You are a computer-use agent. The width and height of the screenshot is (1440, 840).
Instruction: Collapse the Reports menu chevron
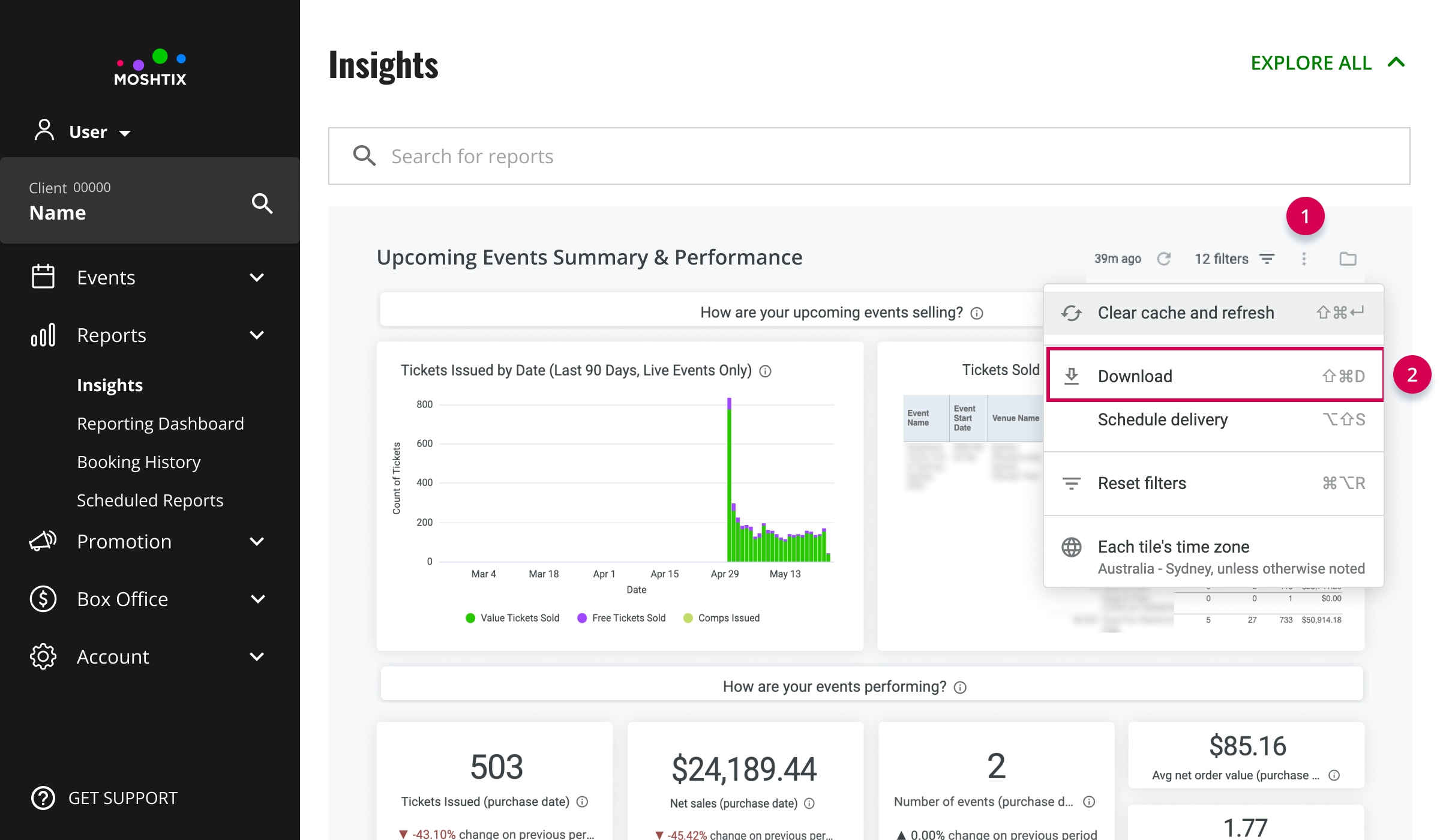tap(257, 335)
